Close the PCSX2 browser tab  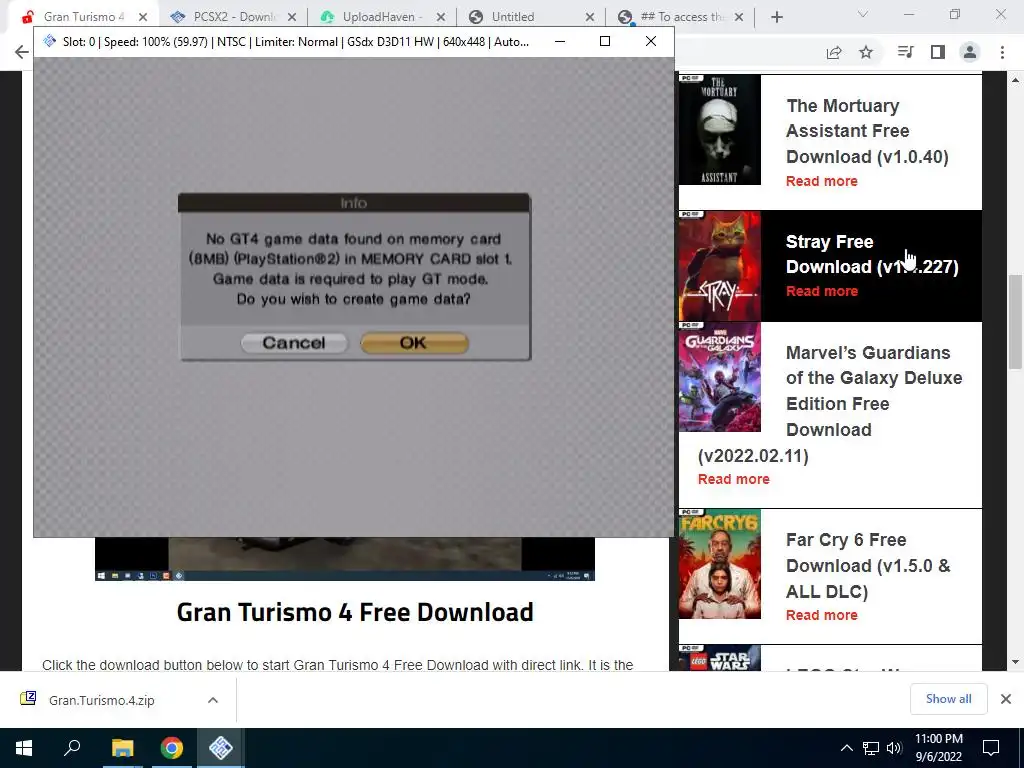(292, 17)
